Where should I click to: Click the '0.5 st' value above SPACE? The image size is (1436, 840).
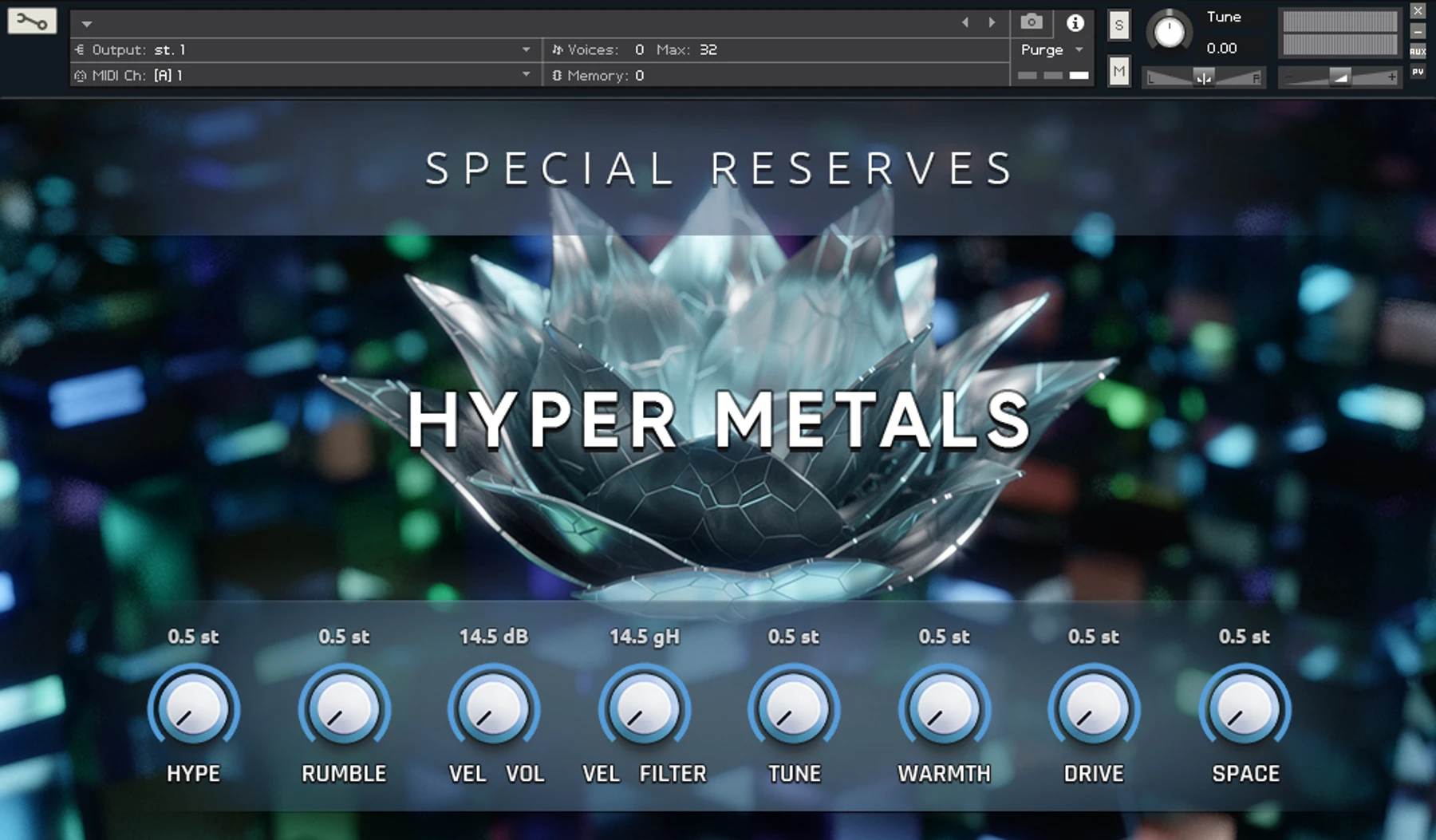(x=1245, y=637)
